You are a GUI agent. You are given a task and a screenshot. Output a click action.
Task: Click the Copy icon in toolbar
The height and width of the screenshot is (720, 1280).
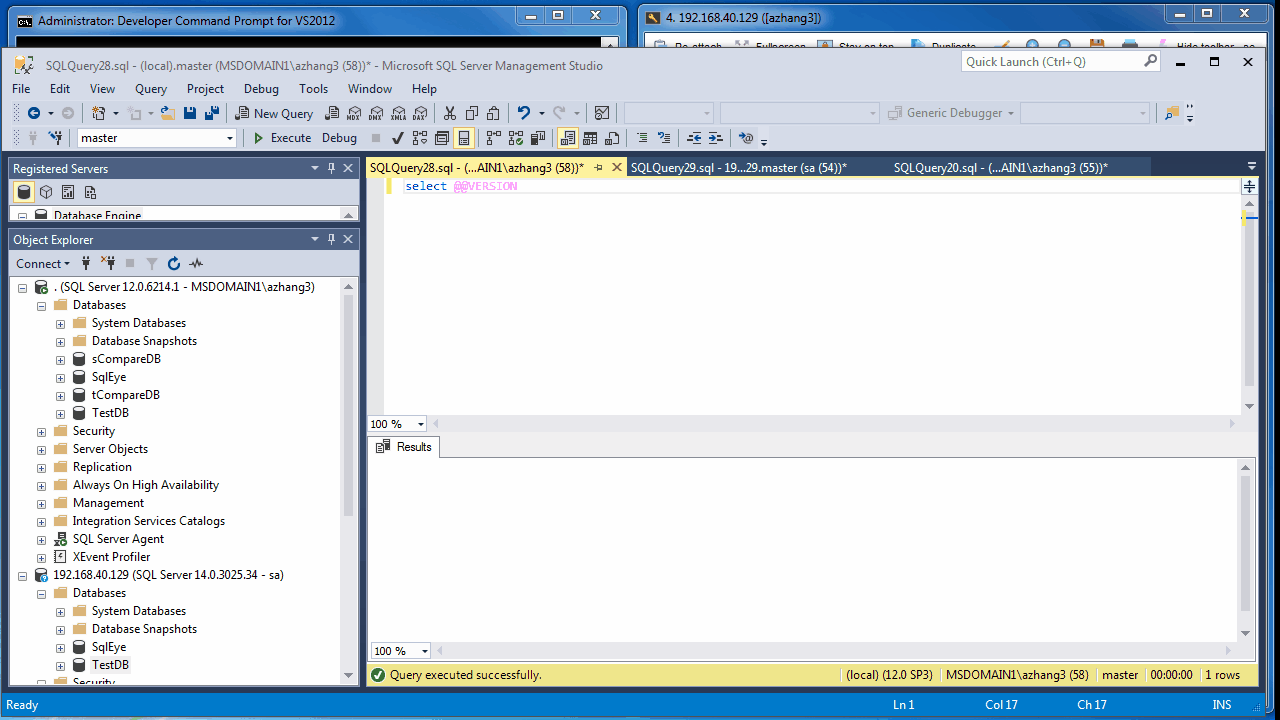(472, 113)
